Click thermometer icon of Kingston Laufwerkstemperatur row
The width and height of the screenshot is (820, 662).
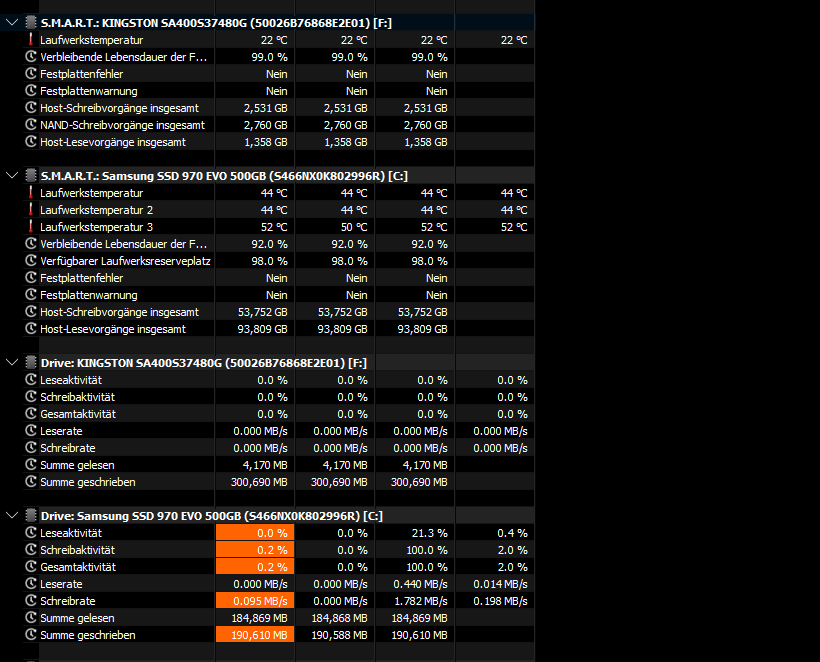pos(31,40)
